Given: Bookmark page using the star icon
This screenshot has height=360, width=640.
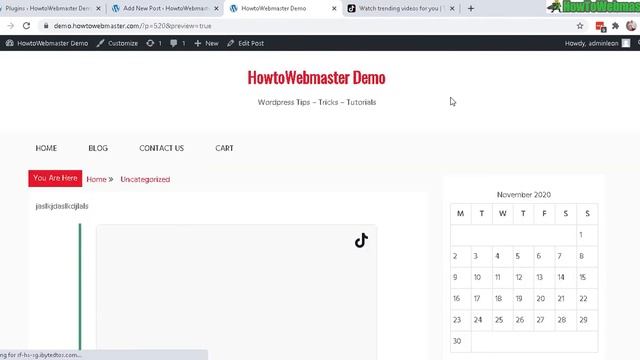Looking at the screenshot, I should click(580, 26).
